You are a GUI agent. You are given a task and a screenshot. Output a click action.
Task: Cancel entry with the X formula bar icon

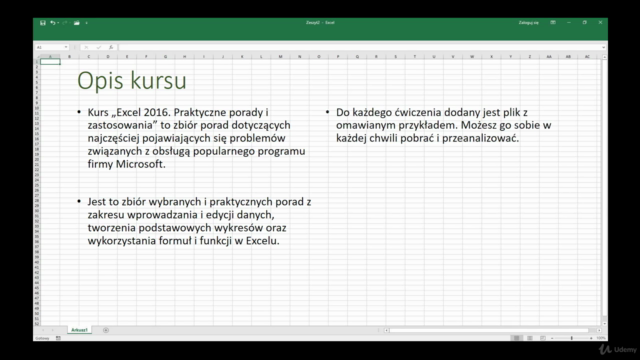pyautogui.click(x=86, y=47)
